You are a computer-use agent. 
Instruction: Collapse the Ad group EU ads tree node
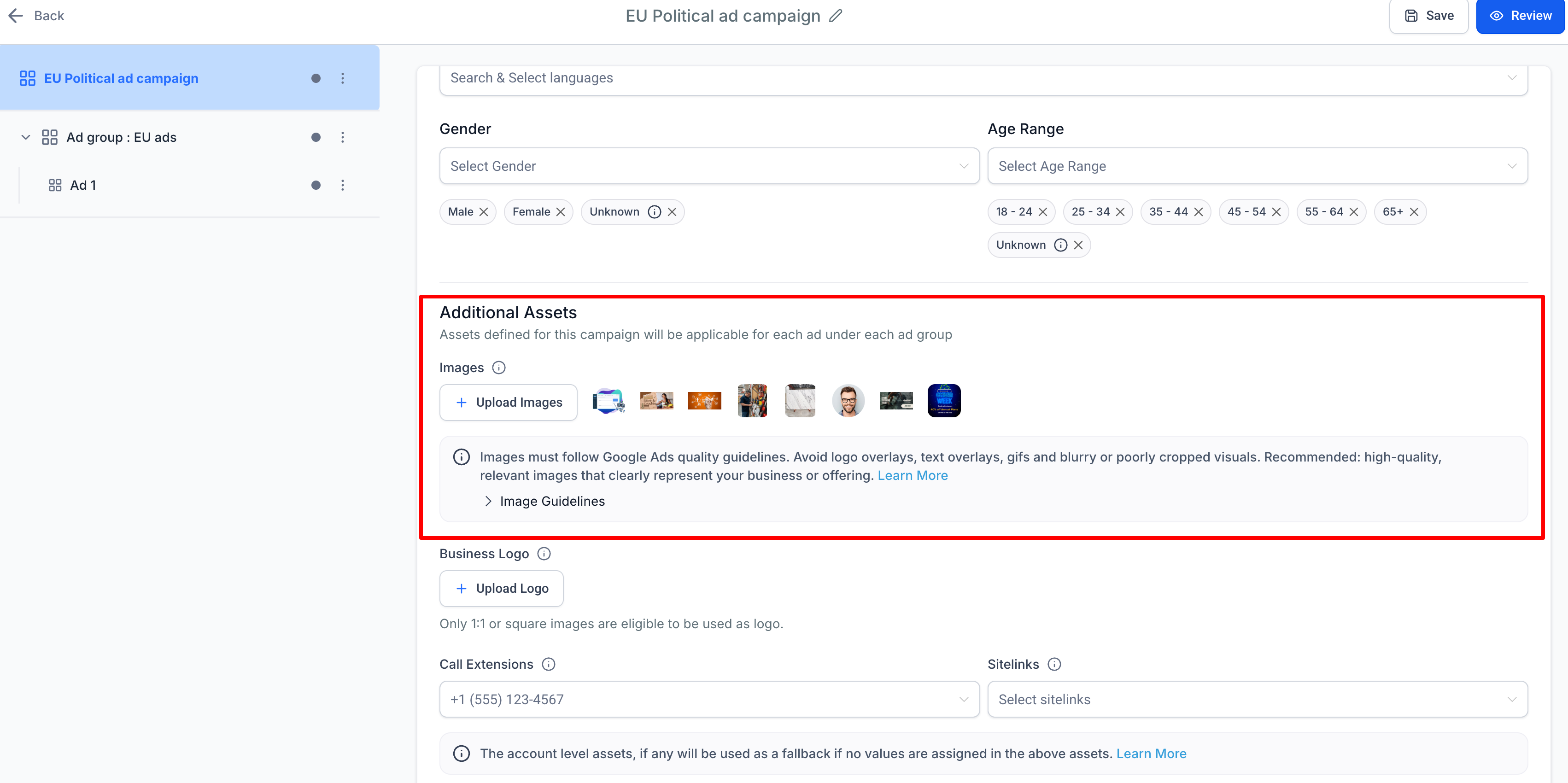tap(26, 138)
